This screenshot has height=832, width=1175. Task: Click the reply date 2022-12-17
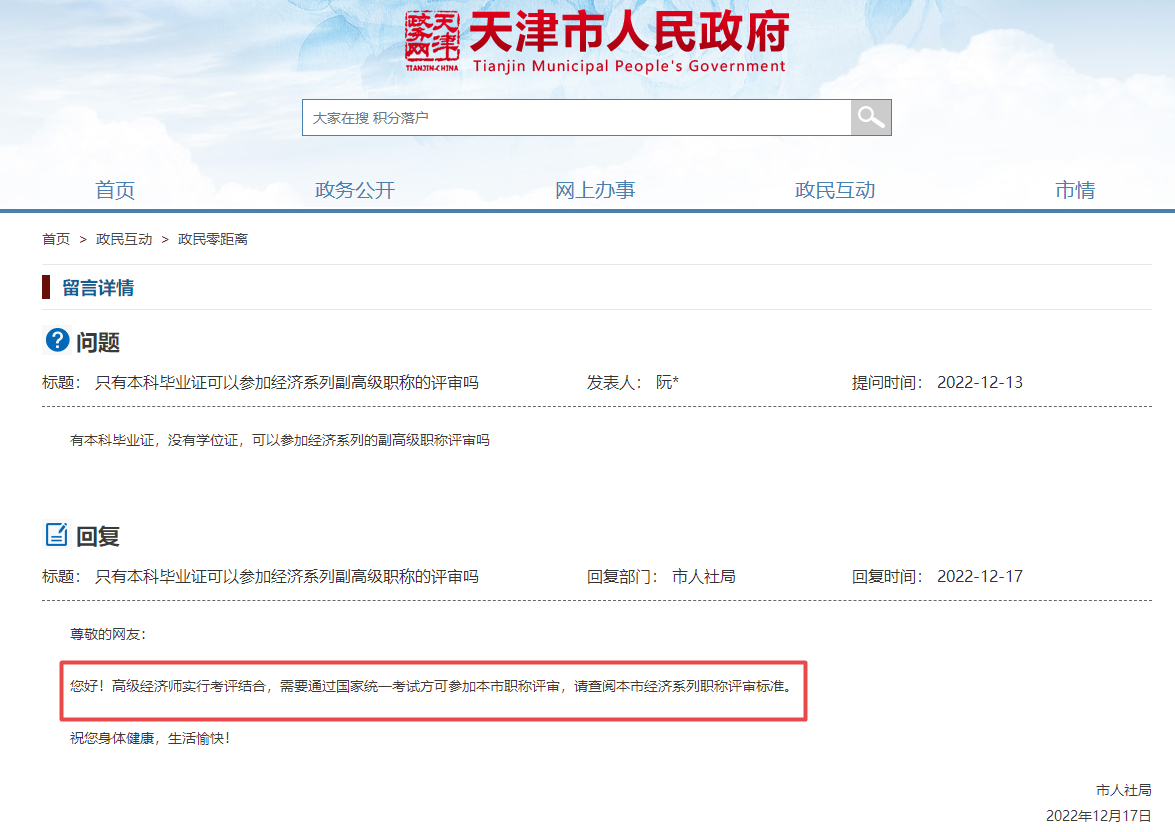click(979, 576)
